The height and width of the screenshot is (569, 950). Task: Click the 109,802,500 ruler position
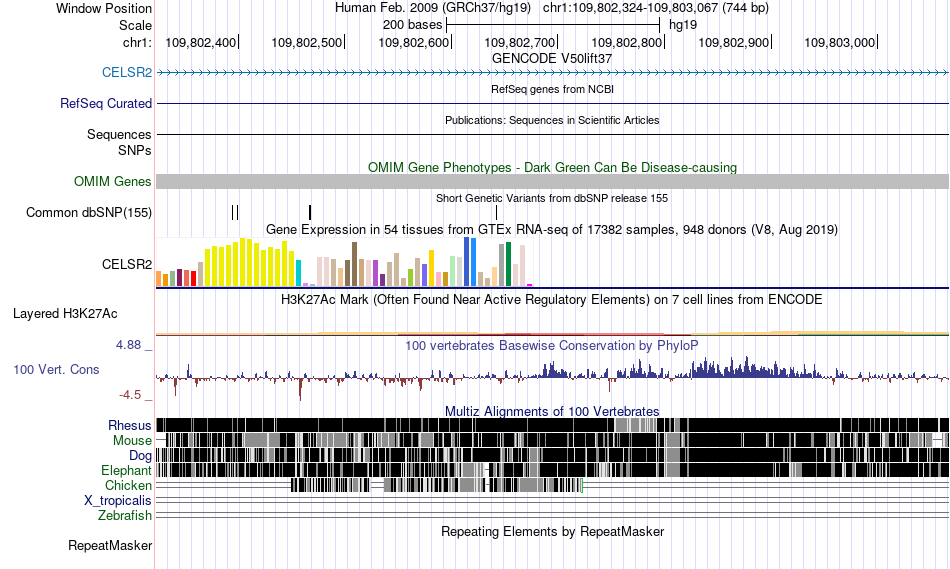(307, 42)
